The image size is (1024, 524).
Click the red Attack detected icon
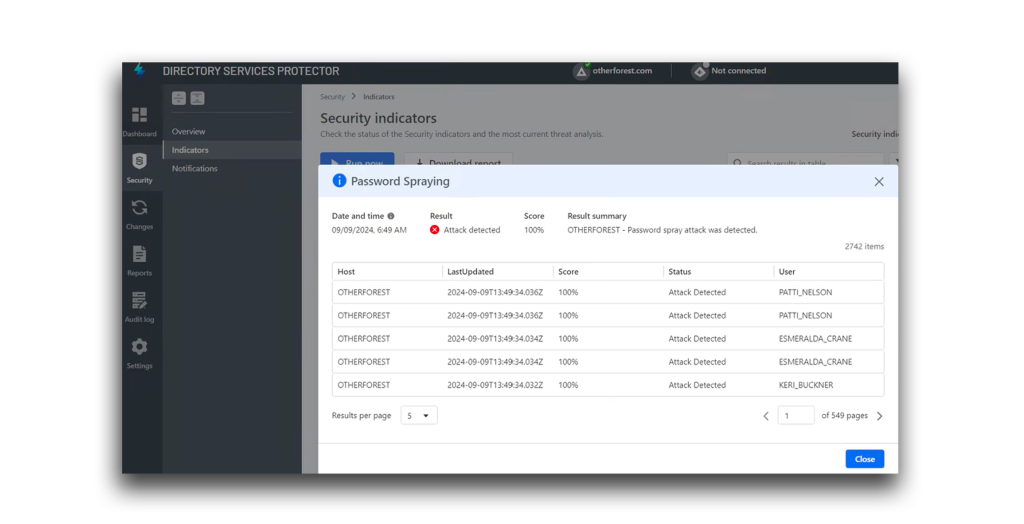[434, 230]
